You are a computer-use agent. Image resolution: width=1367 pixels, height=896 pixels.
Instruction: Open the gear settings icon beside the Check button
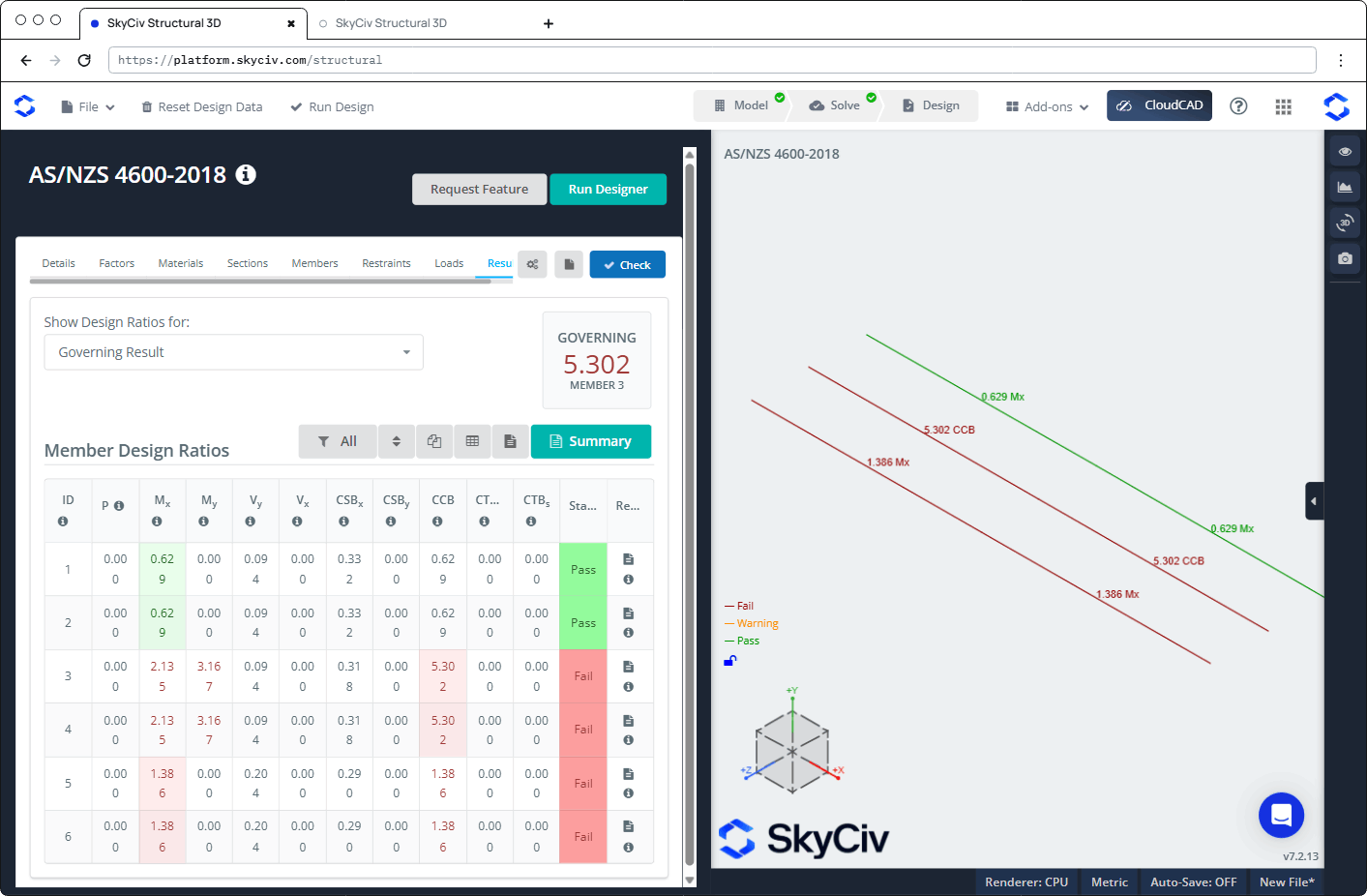[532, 264]
